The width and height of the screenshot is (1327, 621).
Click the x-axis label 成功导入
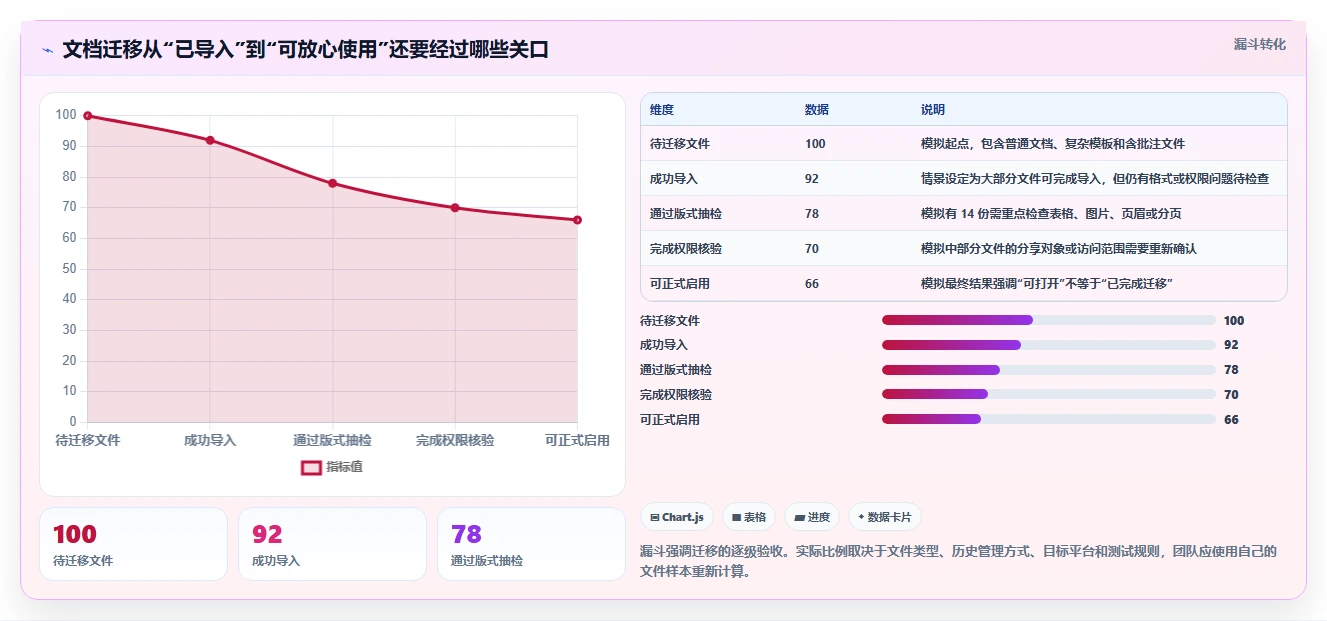210,441
